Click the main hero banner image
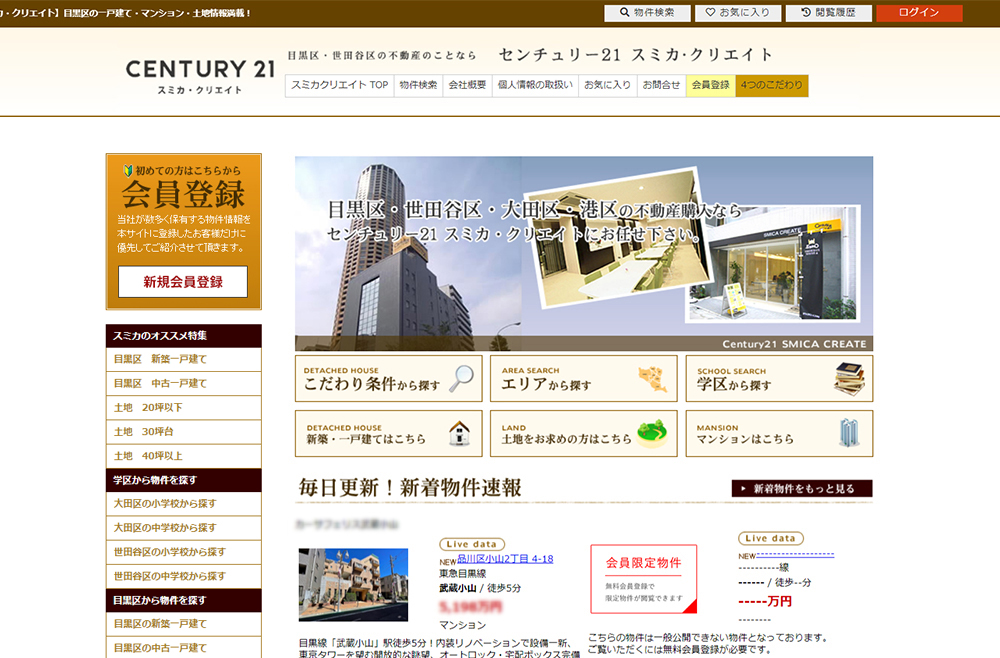The image size is (1000, 658). [x=584, y=254]
